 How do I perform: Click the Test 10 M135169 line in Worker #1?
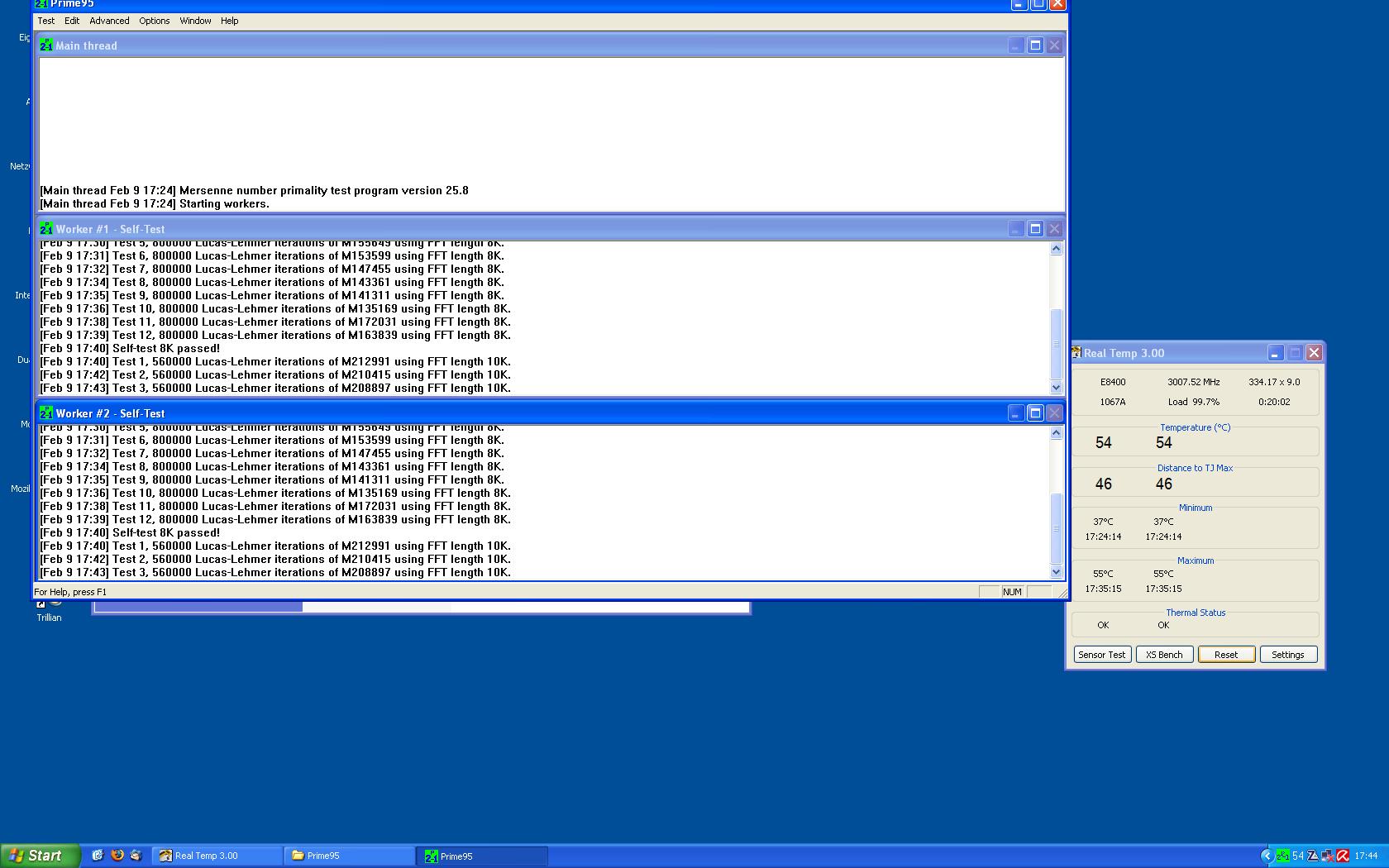pyautogui.click(x=275, y=308)
